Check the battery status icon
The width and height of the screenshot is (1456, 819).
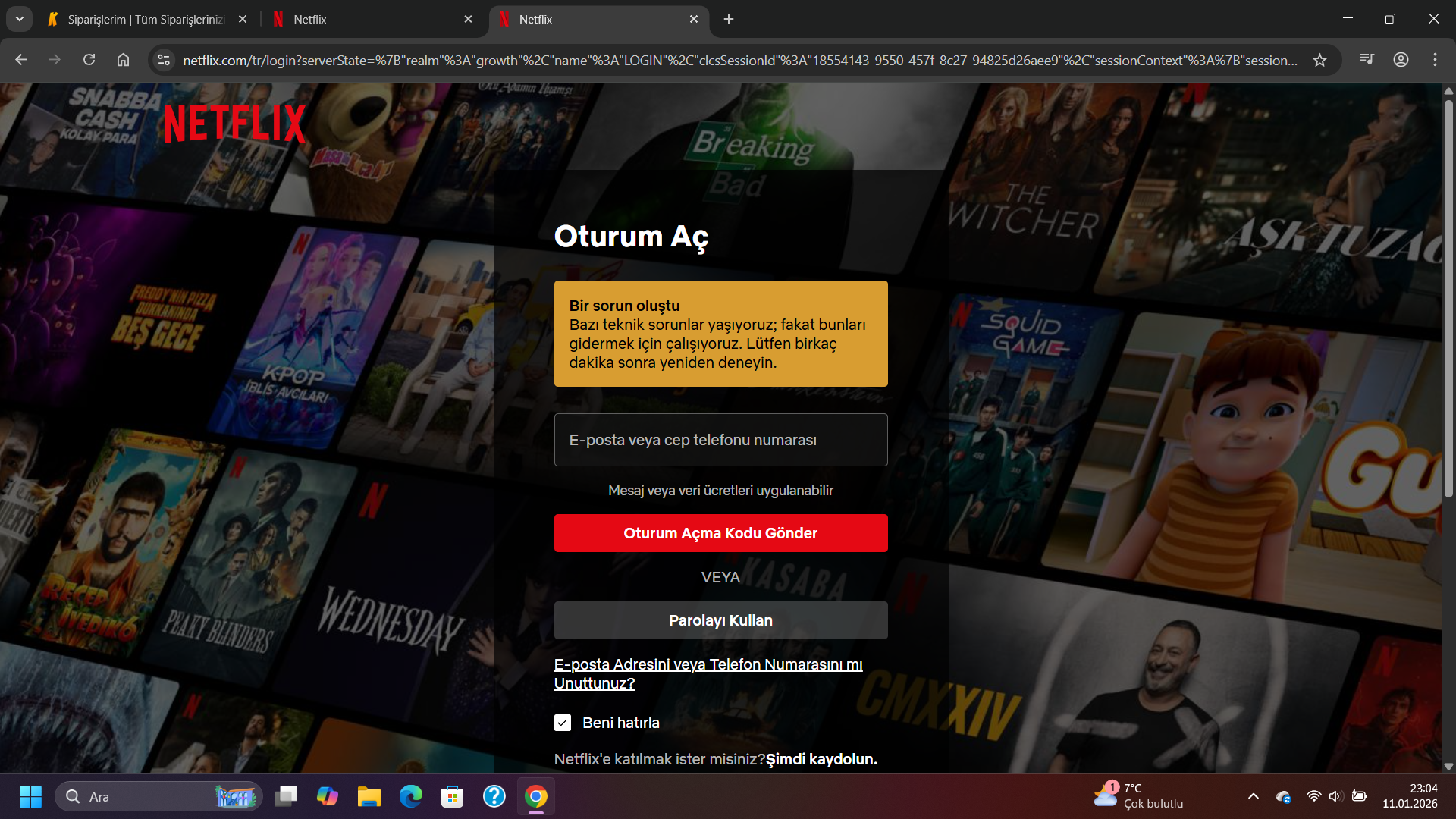pos(1360,796)
